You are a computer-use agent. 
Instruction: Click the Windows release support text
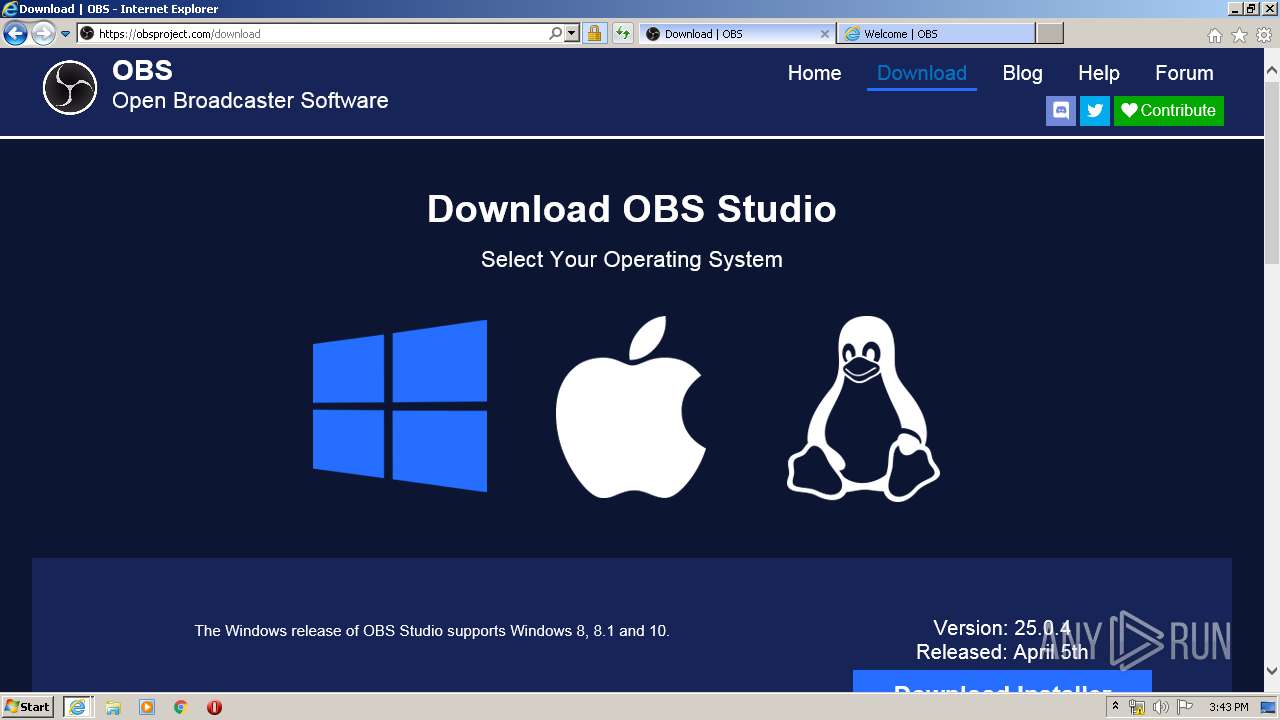432,631
